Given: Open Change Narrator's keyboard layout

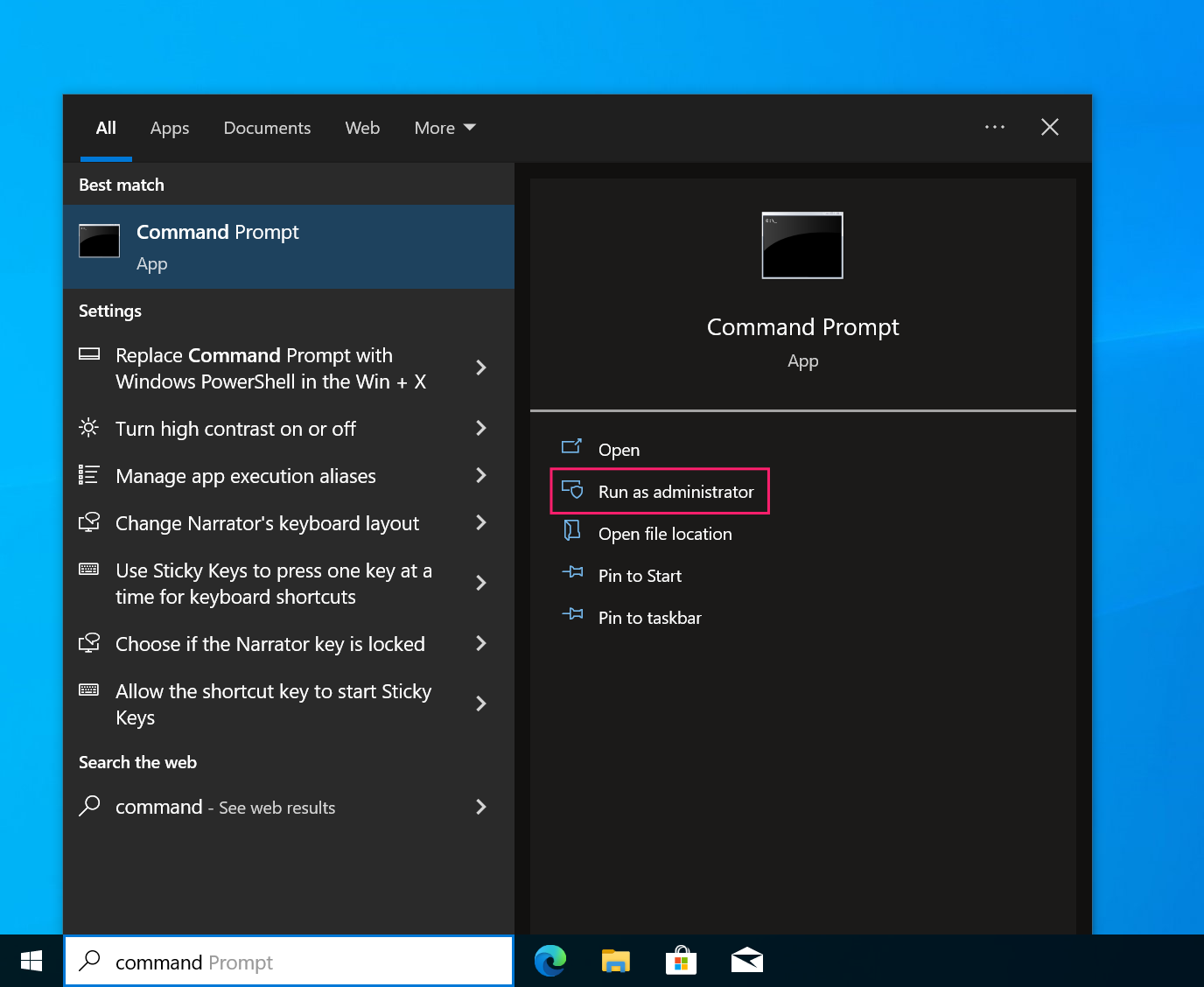Looking at the screenshot, I should [289, 523].
